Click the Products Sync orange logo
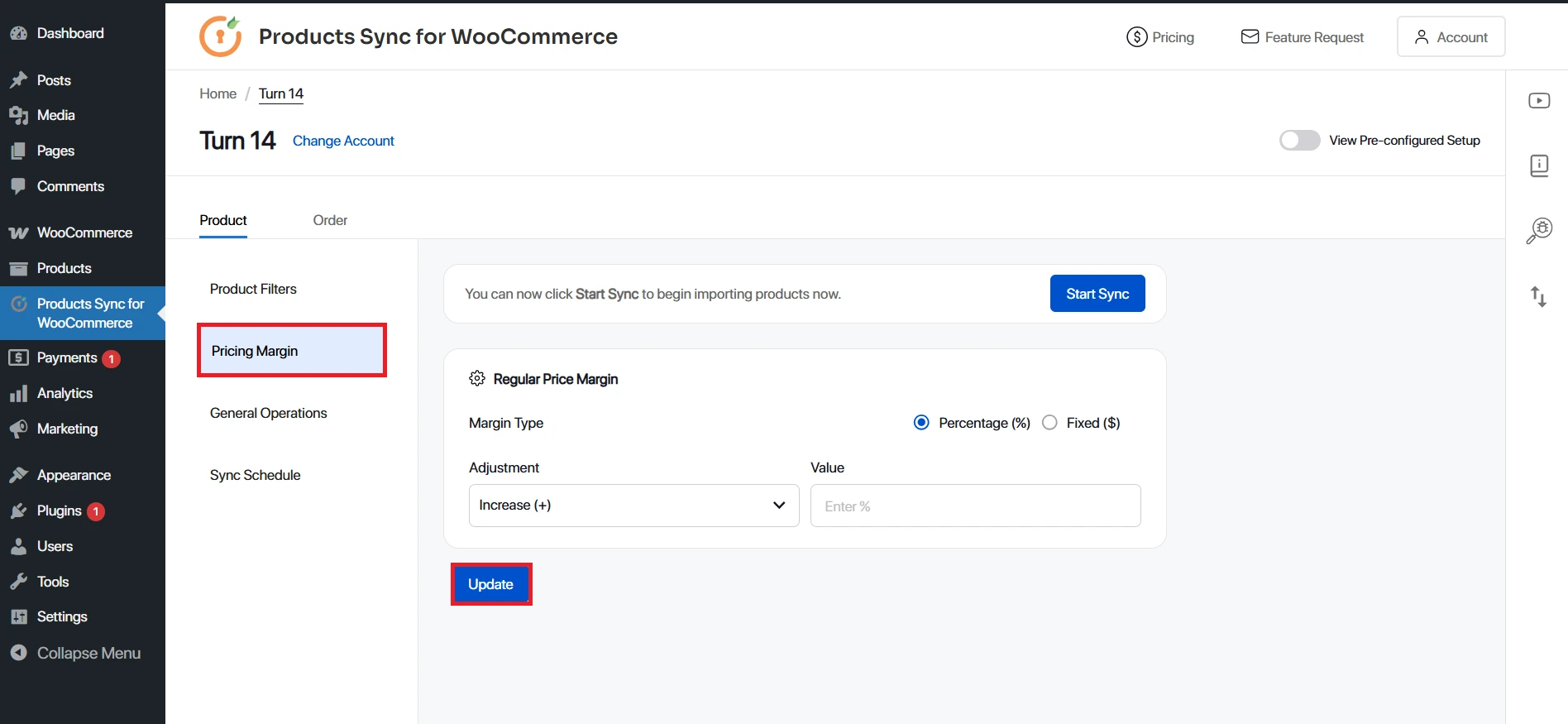Viewport: 1568px width, 724px height. pyautogui.click(x=221, y=36)
